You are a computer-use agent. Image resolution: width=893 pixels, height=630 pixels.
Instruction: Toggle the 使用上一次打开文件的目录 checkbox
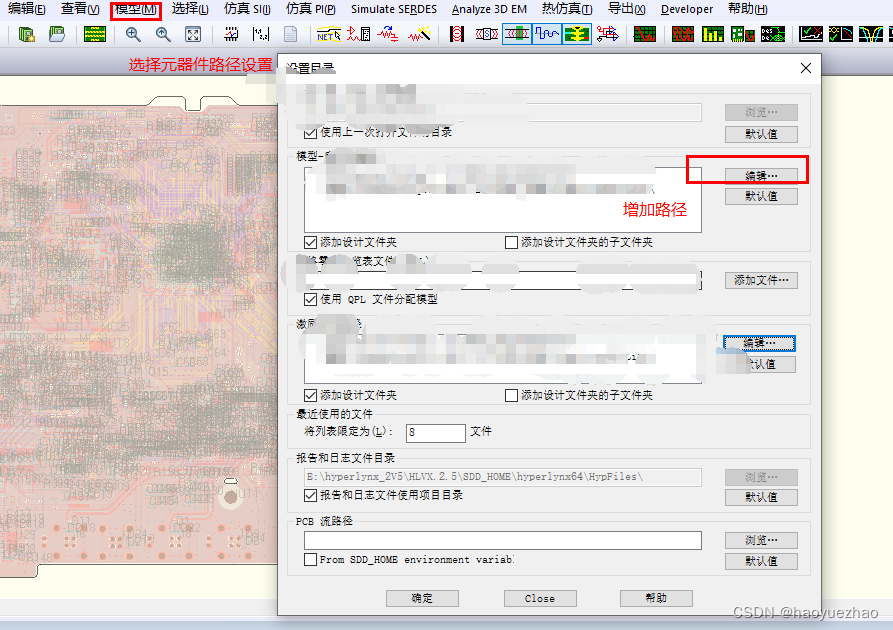310,133
